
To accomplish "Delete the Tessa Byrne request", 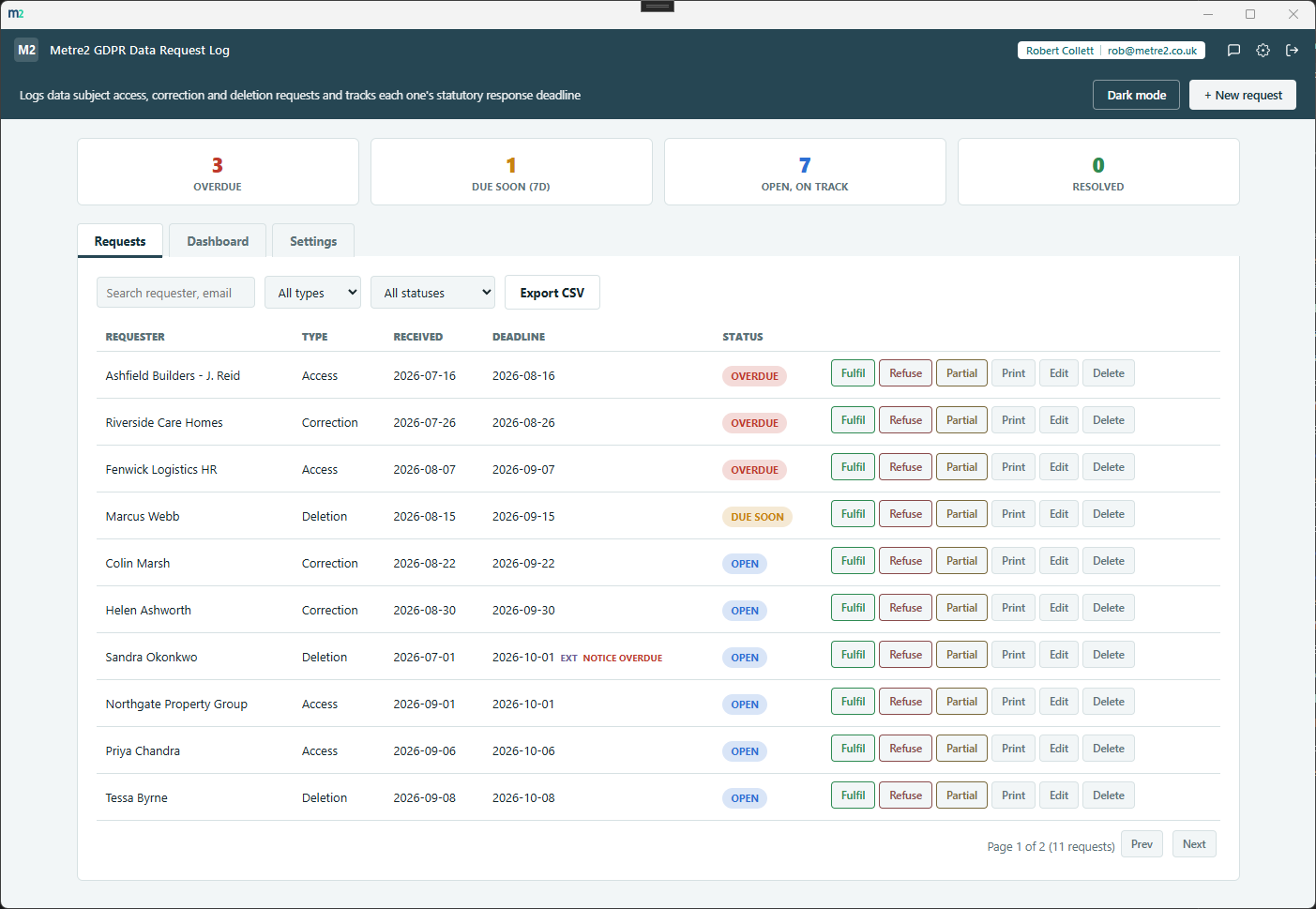I will pyautogui.click(x=1109, y=795).
